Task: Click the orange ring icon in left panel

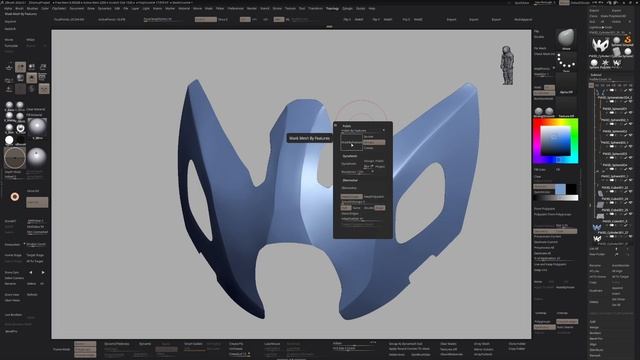Action: (15, 197)
